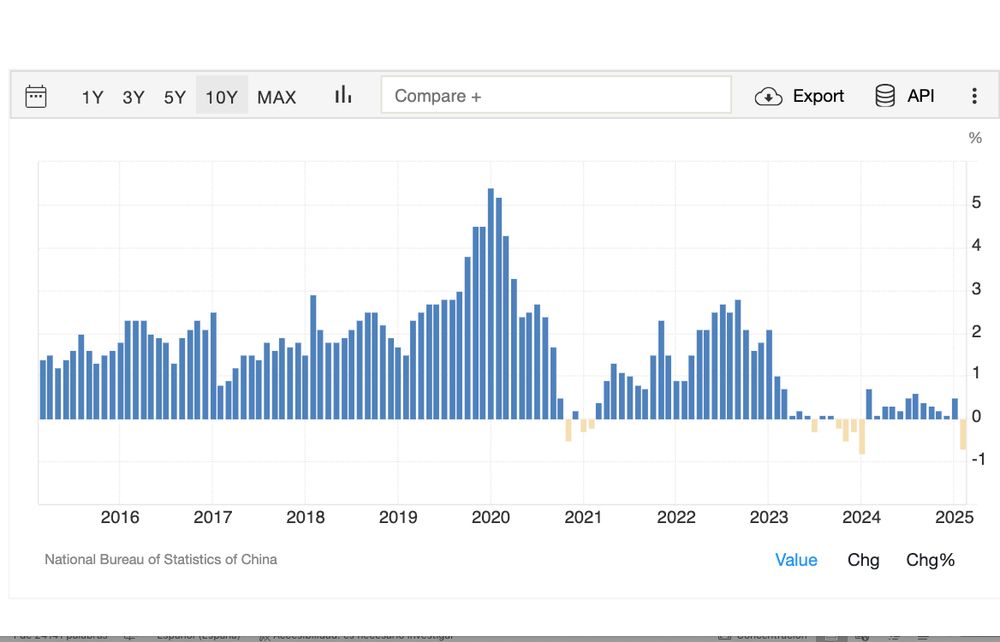This screenshot has height=642, width=1000.
Task: Switch chart to Chg% view
Action: click(x=930, y=560)
